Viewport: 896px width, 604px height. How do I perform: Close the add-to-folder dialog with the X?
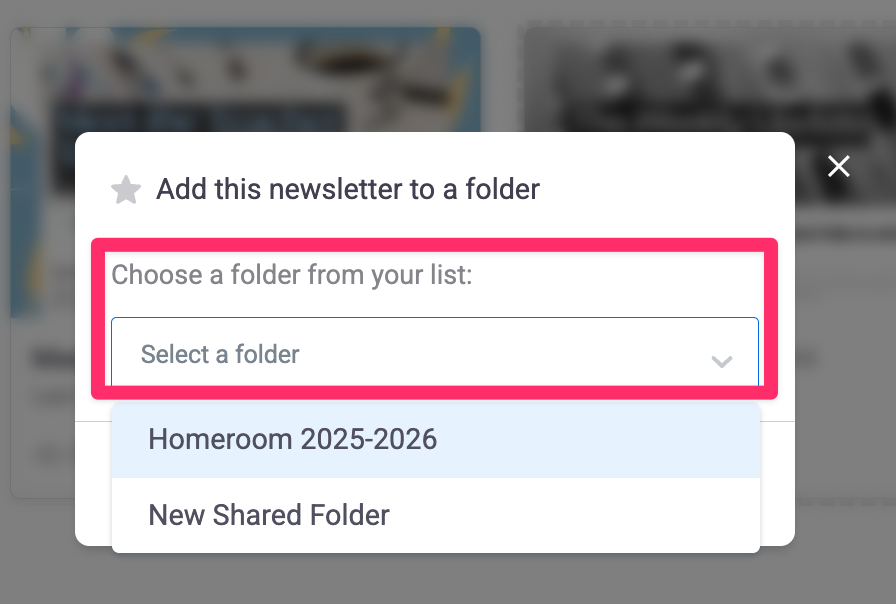point(838,167)
